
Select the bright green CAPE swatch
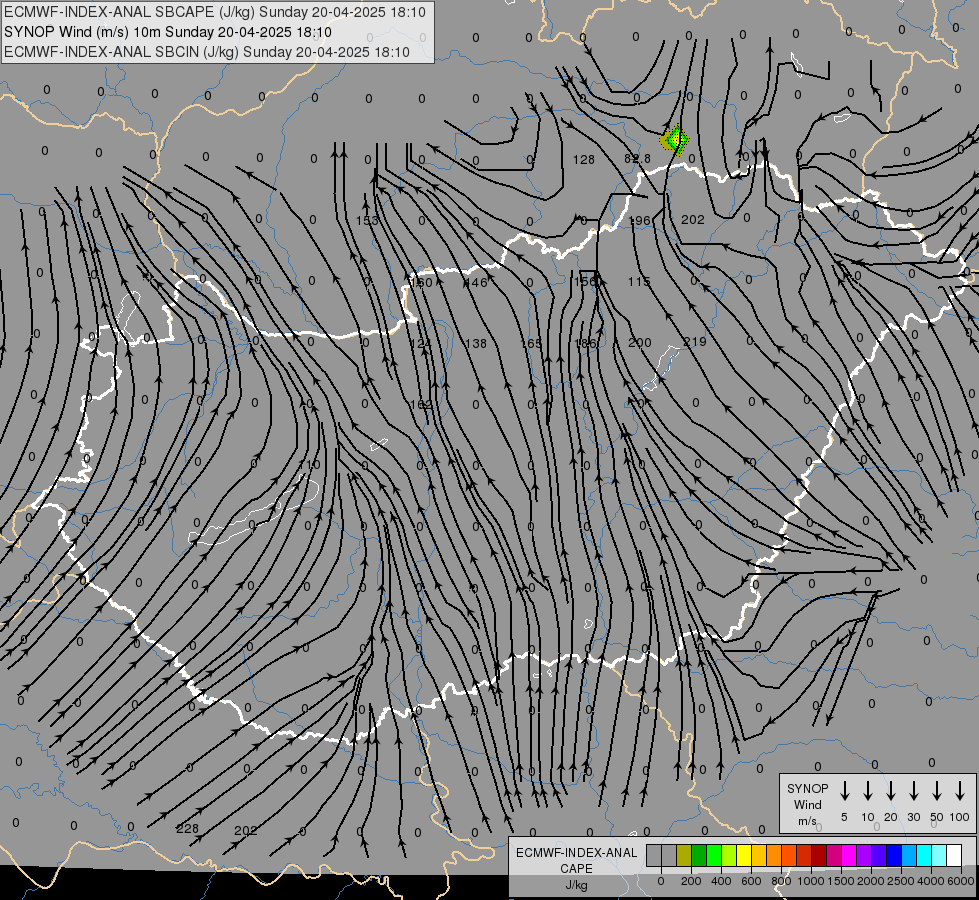pyautogui.click(x=714, y=856)
